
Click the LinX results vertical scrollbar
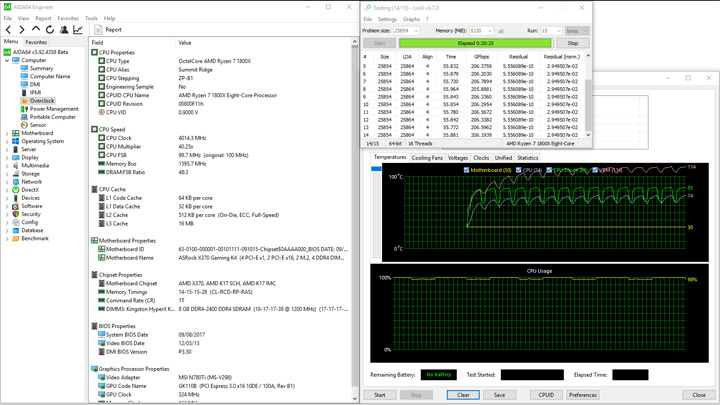tap(588, 95)
